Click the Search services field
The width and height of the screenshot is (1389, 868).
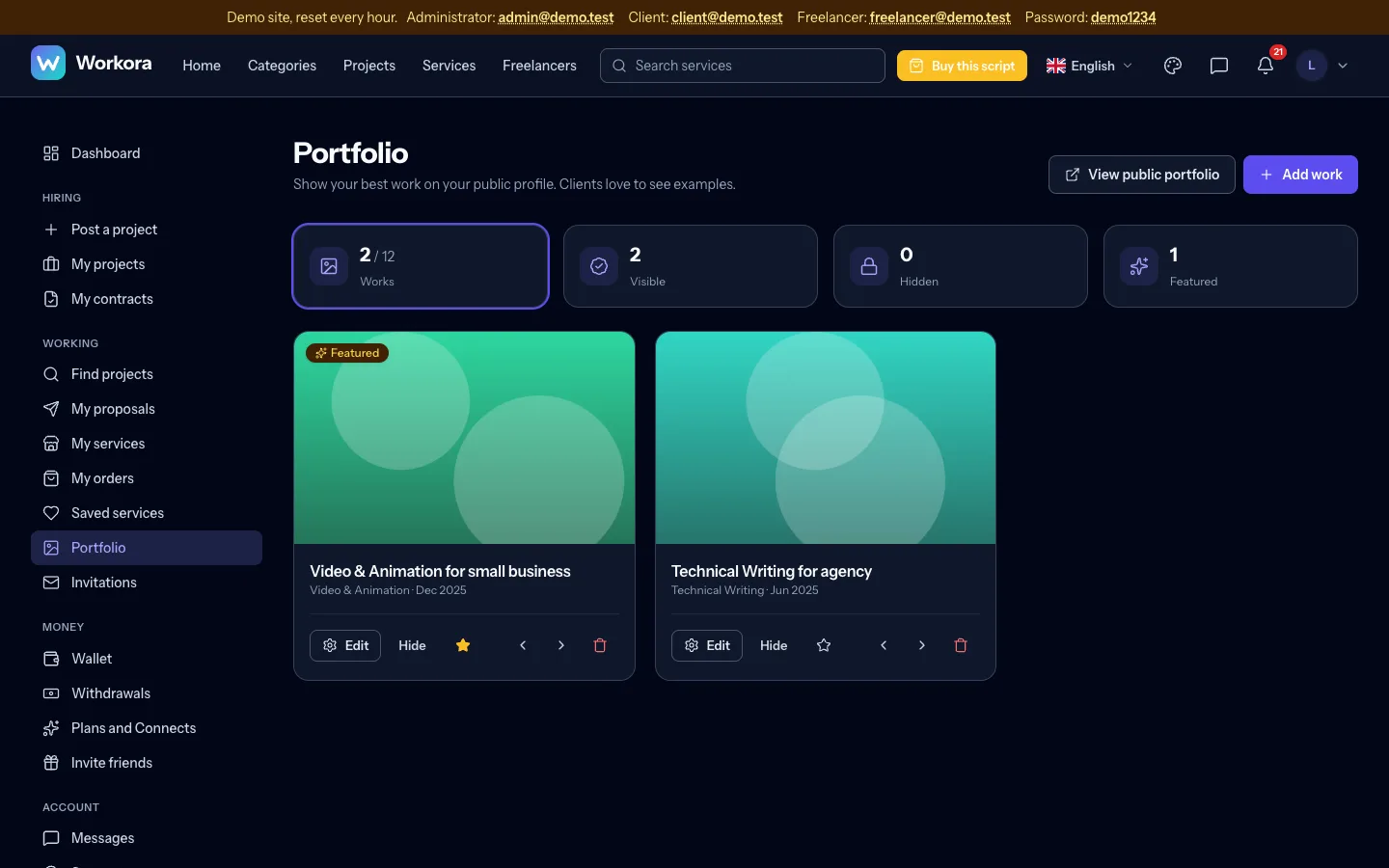(743, 66)
